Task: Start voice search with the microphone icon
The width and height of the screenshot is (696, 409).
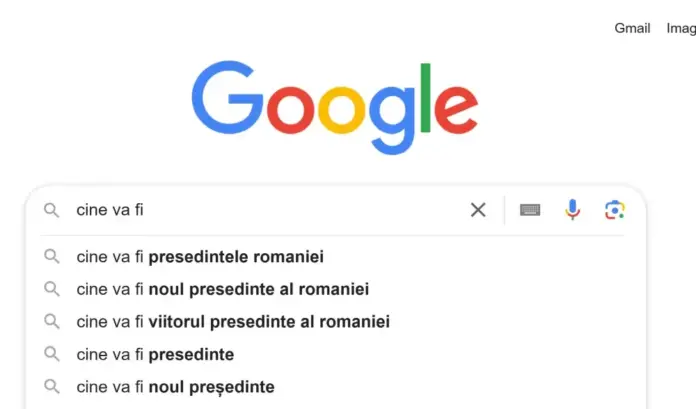Action: point(572,210)
